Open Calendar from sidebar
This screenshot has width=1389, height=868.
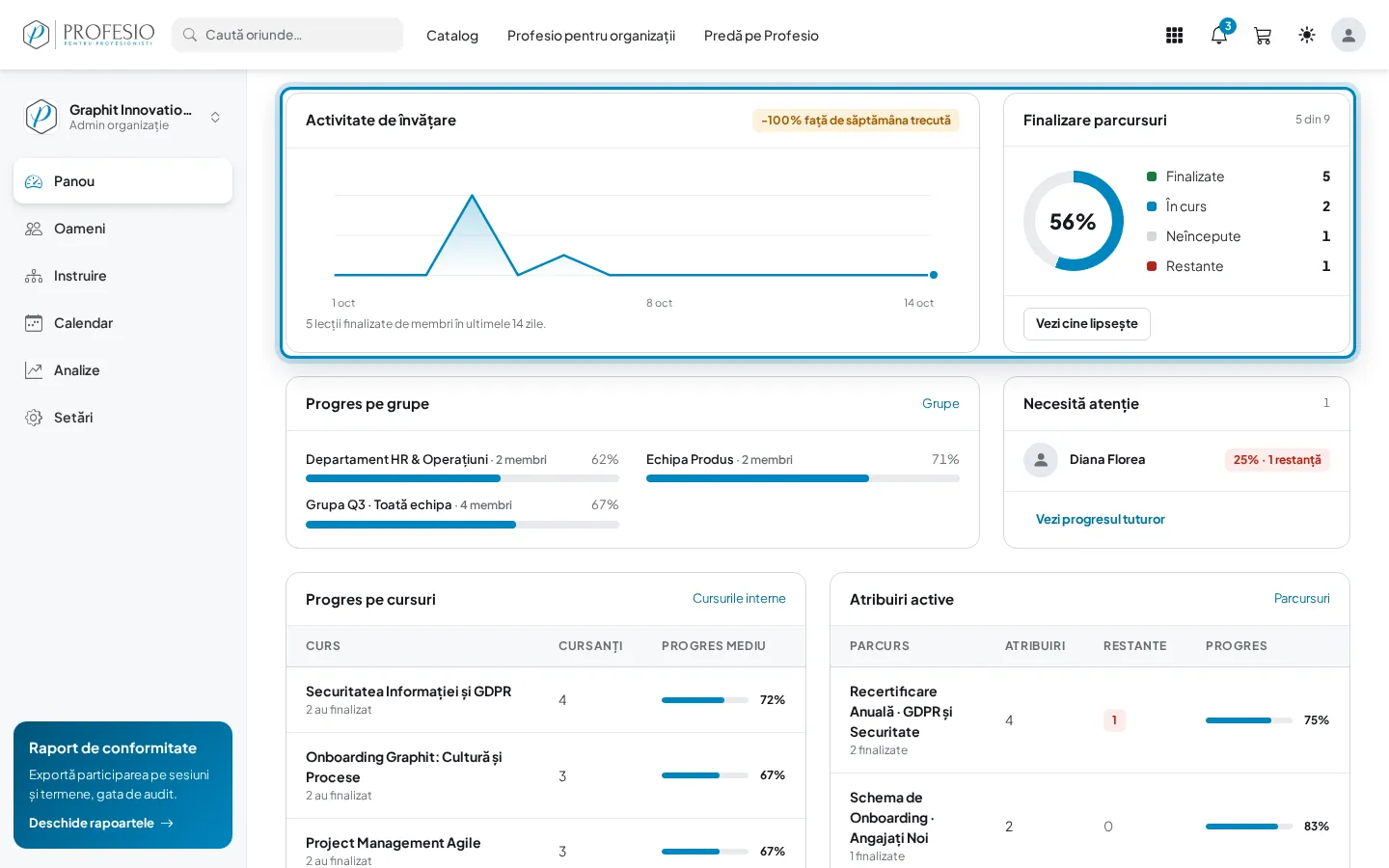pos(123,323)
